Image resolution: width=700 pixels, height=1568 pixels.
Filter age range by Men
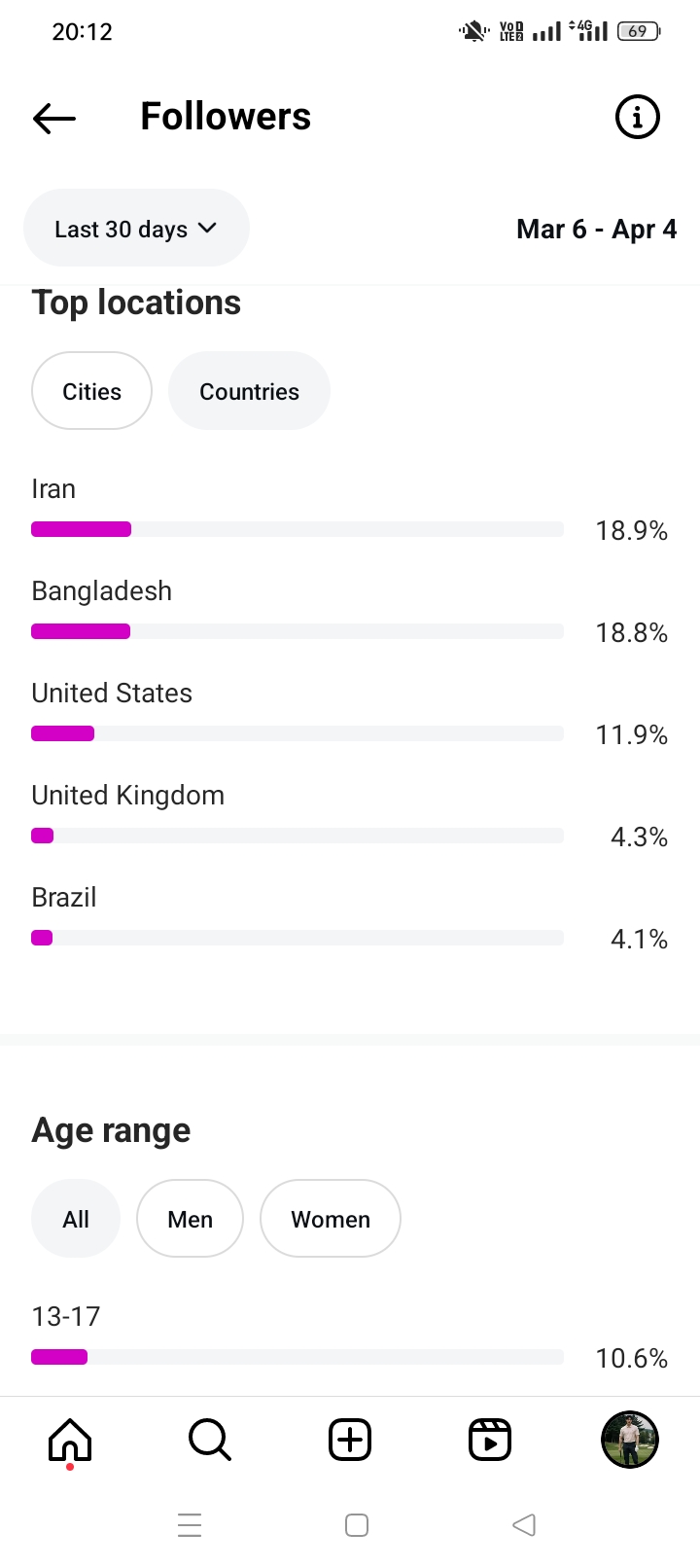pyautogui.click(x=190, y=1219)
